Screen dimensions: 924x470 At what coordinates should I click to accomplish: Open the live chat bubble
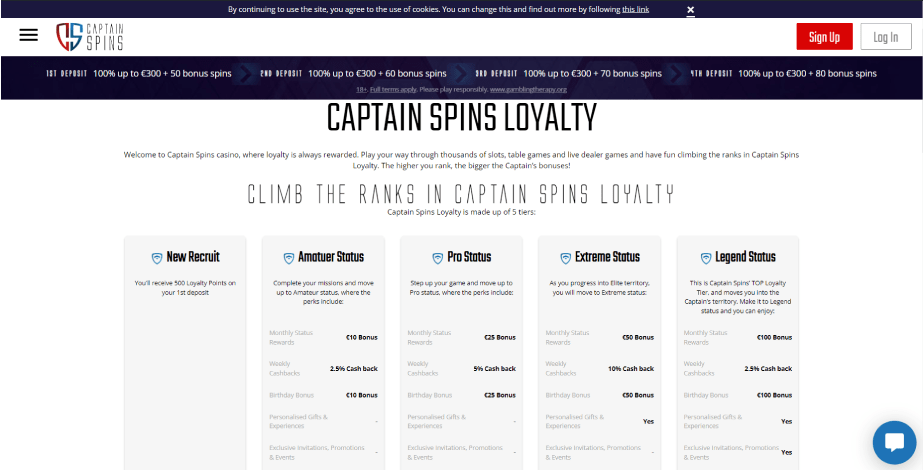(894, 442)
